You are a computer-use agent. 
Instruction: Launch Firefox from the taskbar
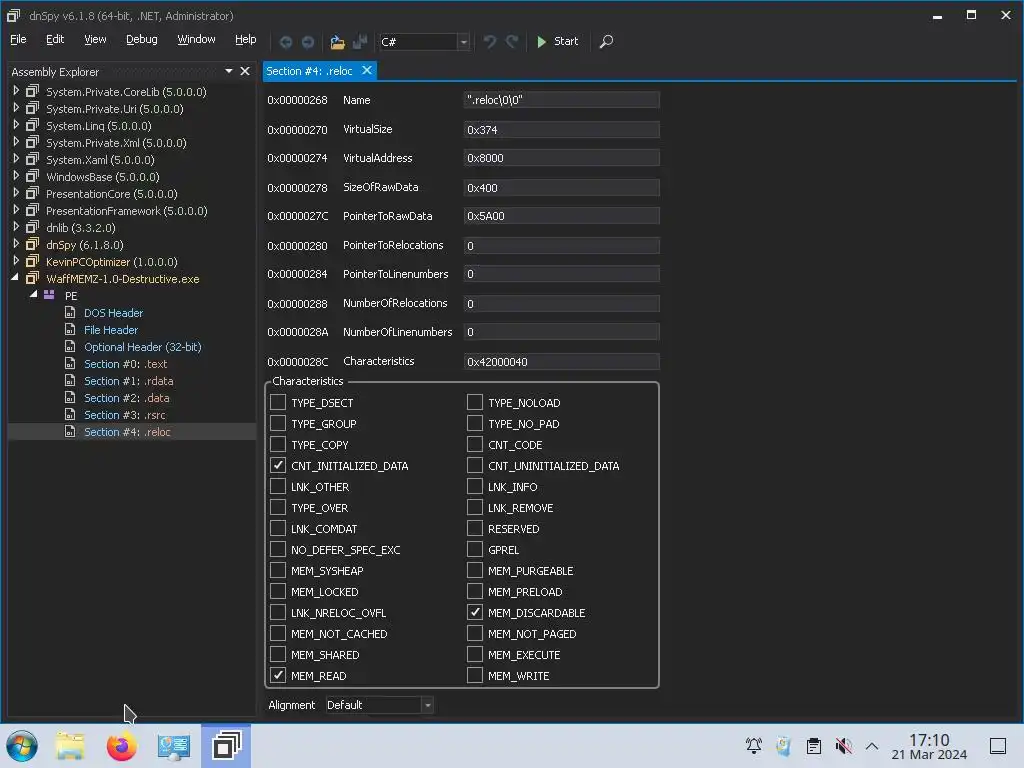[x=121, y=746]
